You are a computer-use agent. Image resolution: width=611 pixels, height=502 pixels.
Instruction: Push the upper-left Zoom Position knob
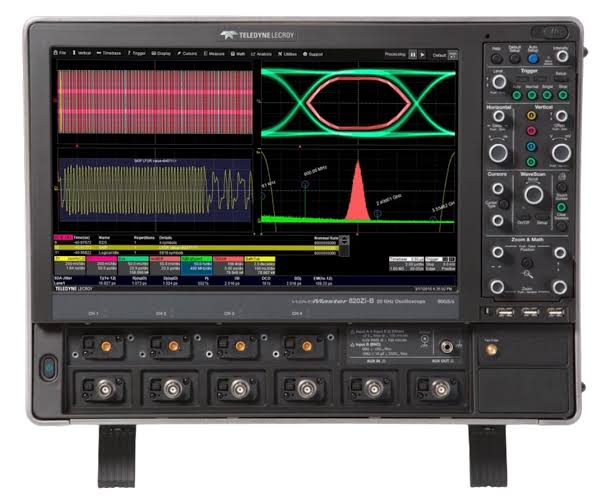pyautogui.click(x=498, y=252)
